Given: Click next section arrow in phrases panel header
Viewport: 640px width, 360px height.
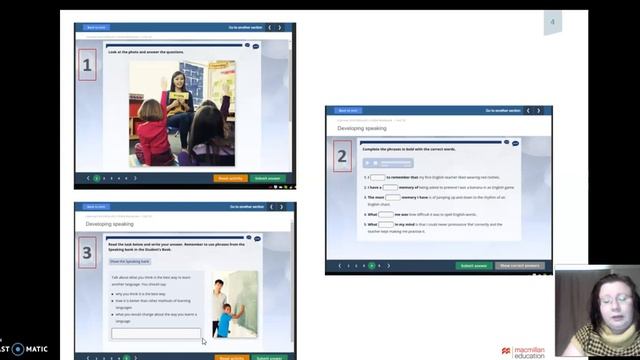Looking at the screenshot, I should point(539,111).
